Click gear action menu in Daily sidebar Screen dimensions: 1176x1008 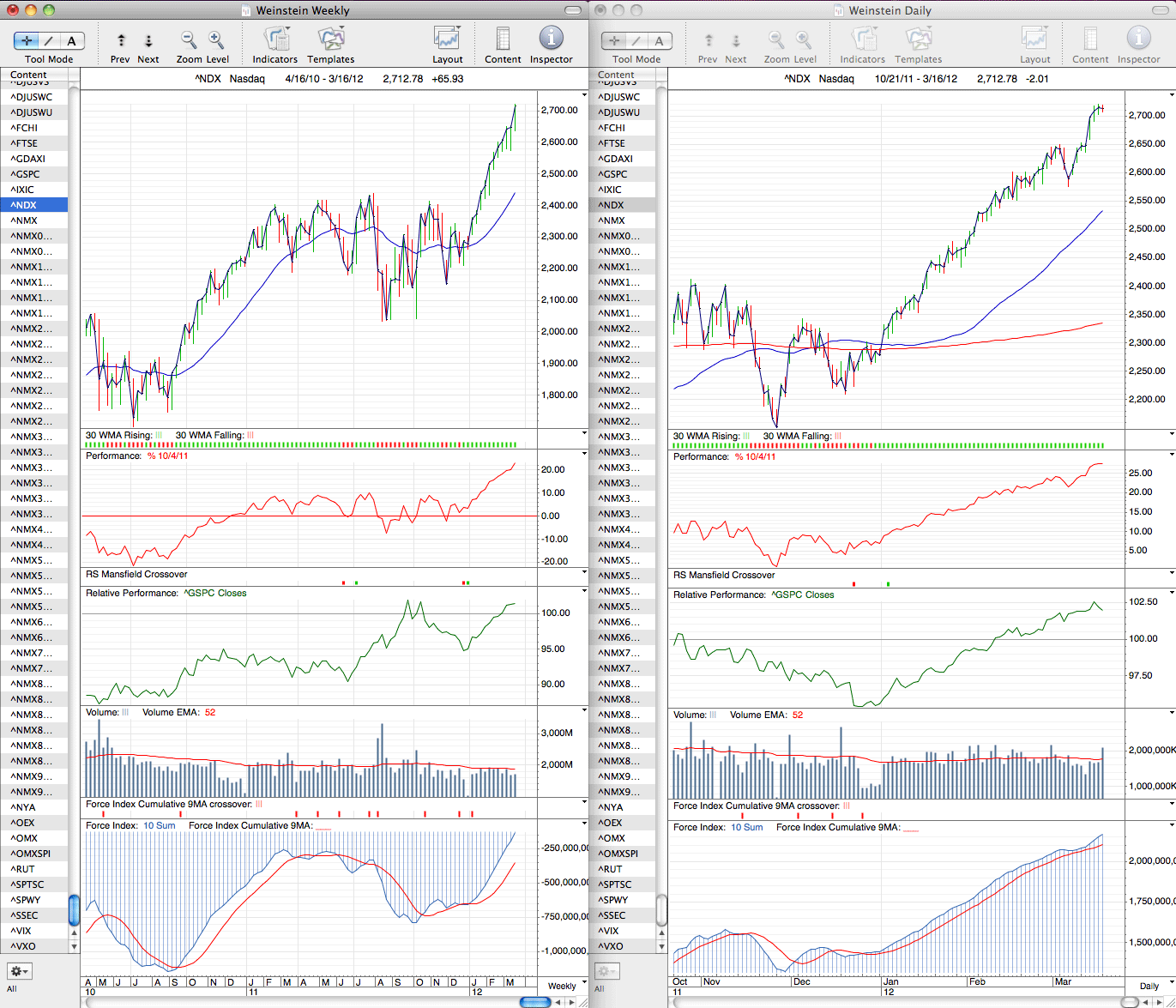tap(606, 971)
